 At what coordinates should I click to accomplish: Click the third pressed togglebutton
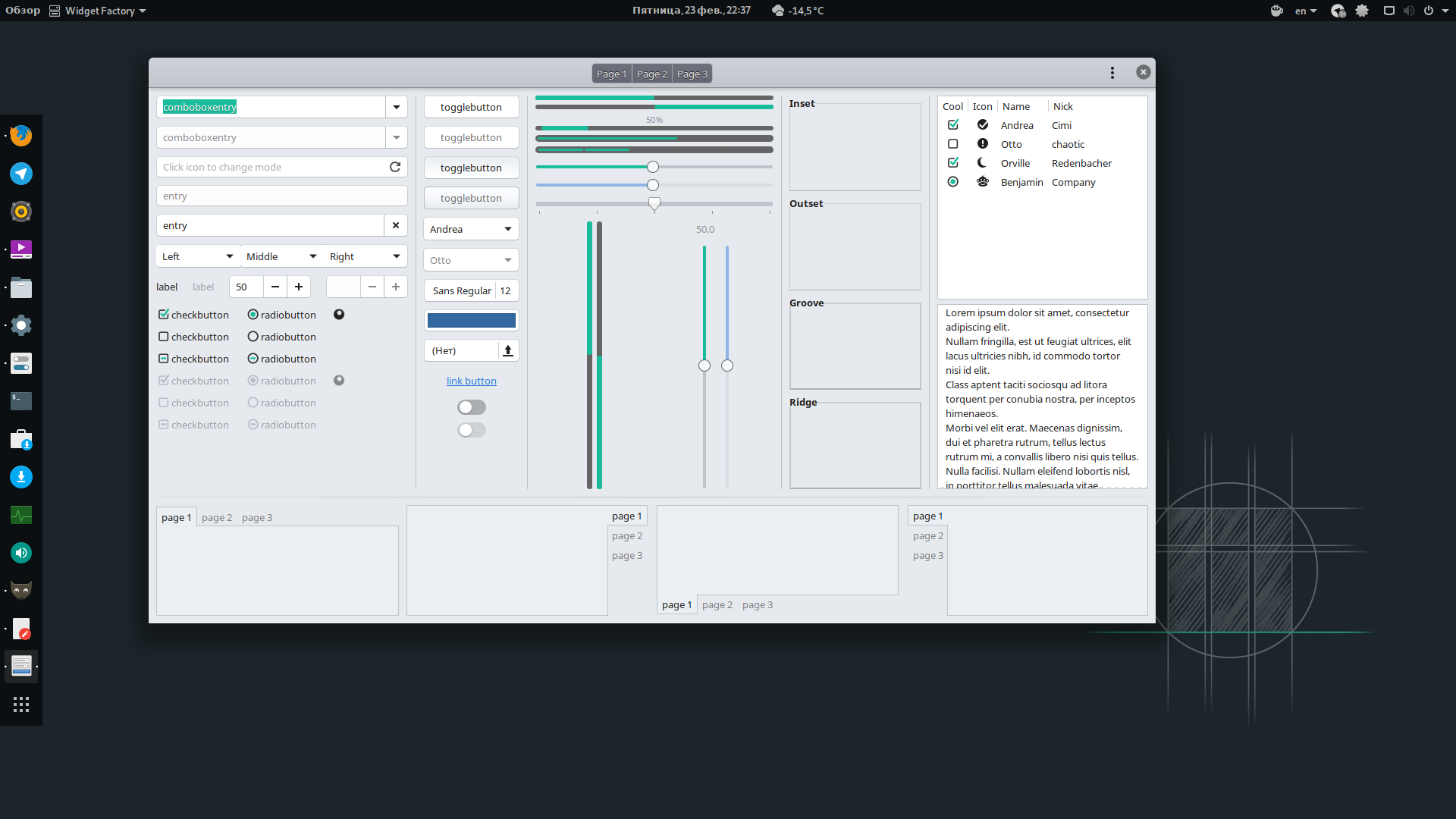471,168
